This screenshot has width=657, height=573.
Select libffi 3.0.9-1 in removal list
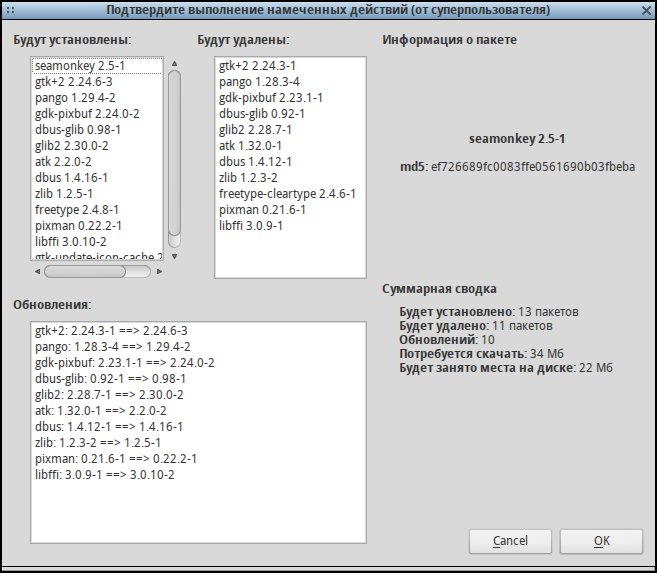[x=290, y=225]
